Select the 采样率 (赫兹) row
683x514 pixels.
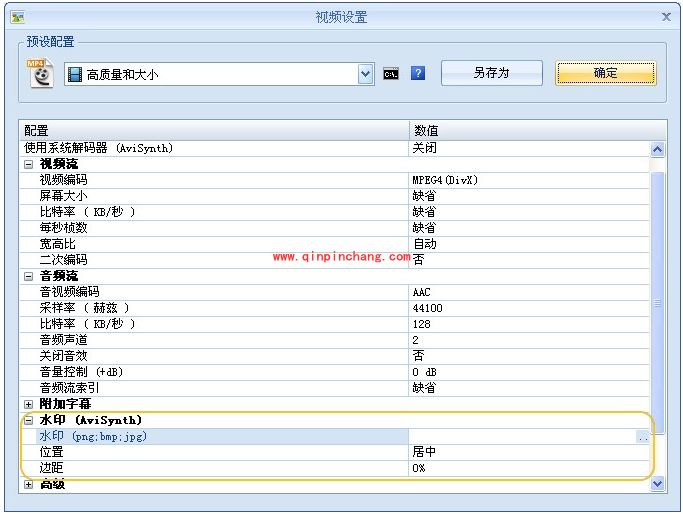pyautogui.click(x=335, y=308)
